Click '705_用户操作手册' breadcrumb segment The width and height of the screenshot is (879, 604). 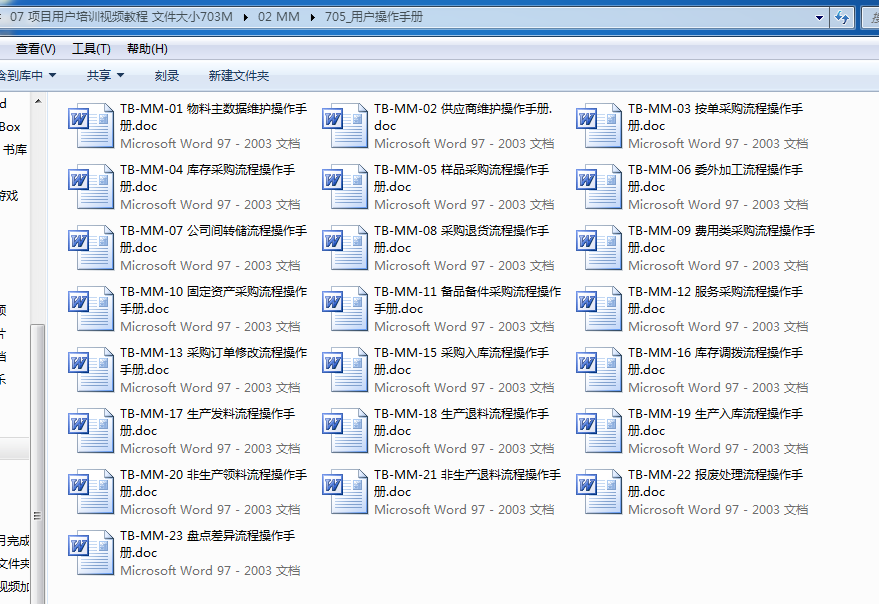point(374,17)
